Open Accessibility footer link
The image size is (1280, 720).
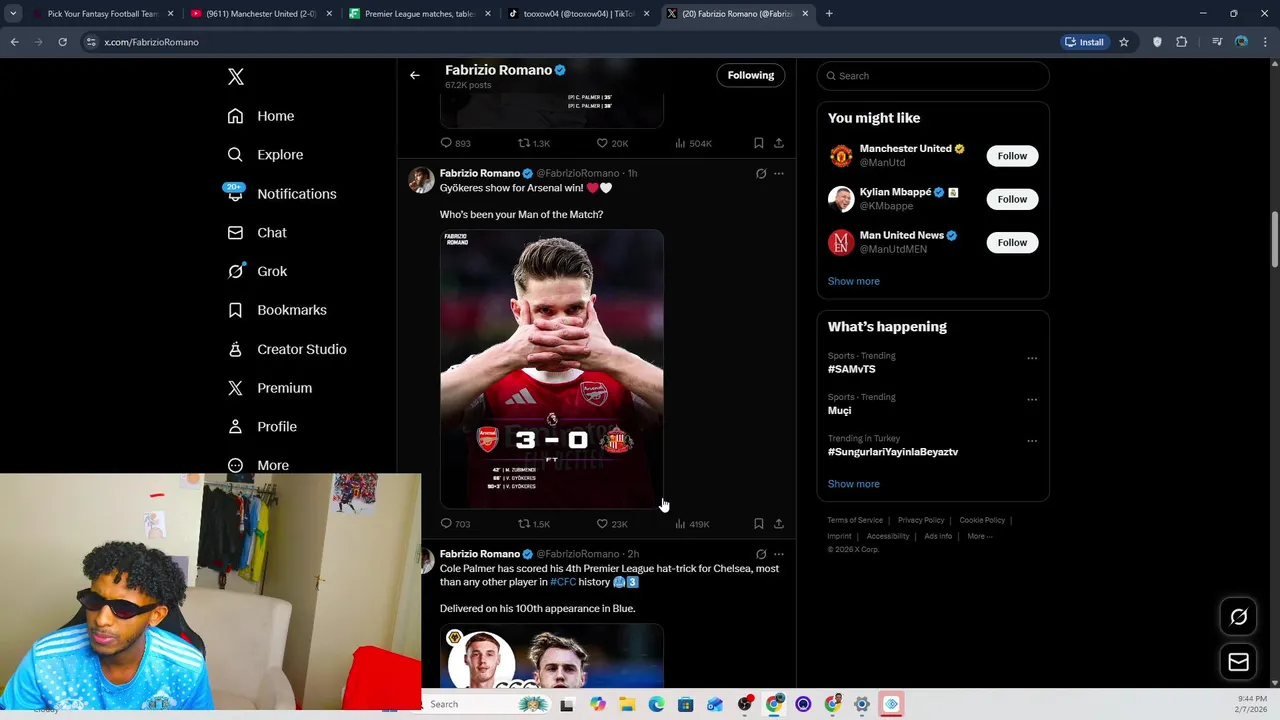888,536
